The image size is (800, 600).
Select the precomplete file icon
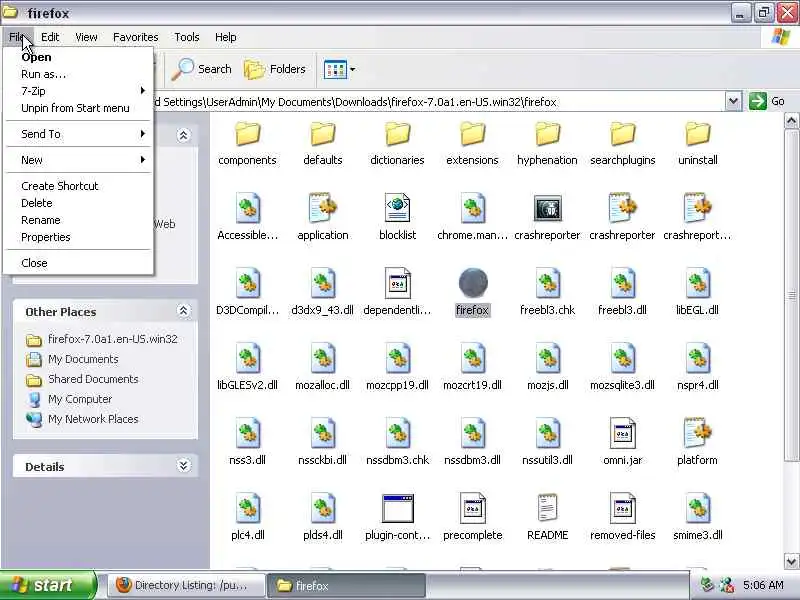click(x=472, y=508)
